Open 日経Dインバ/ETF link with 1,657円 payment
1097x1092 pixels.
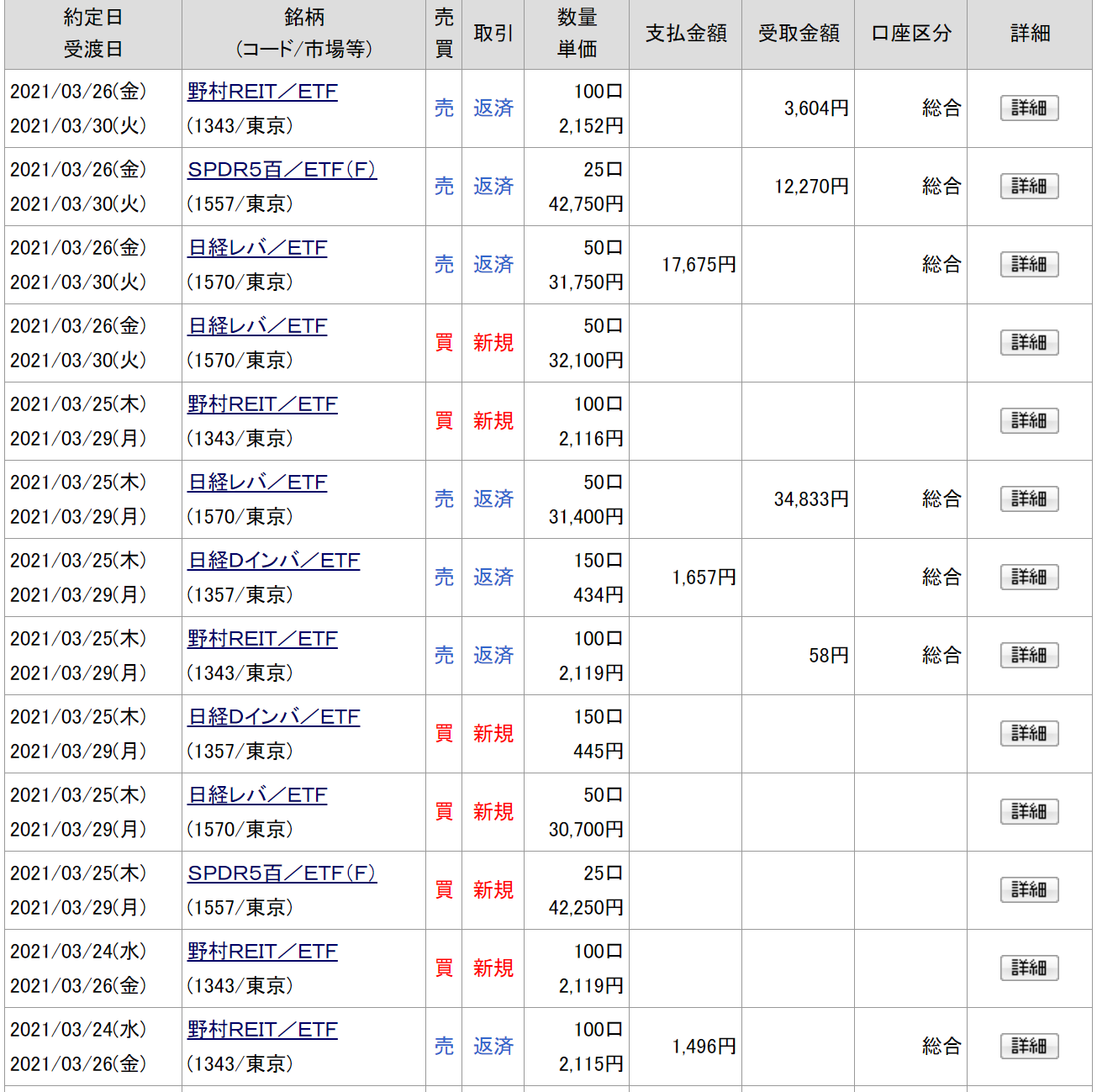tap(273, 561)
